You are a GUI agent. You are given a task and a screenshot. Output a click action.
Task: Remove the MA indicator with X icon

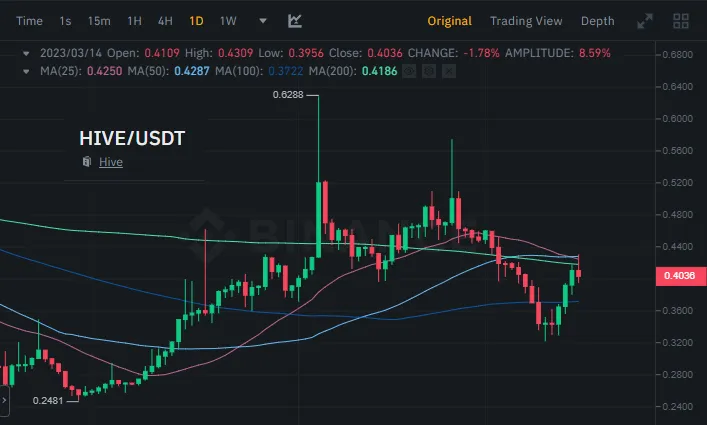pyautogui.click(x=449, y=71)
